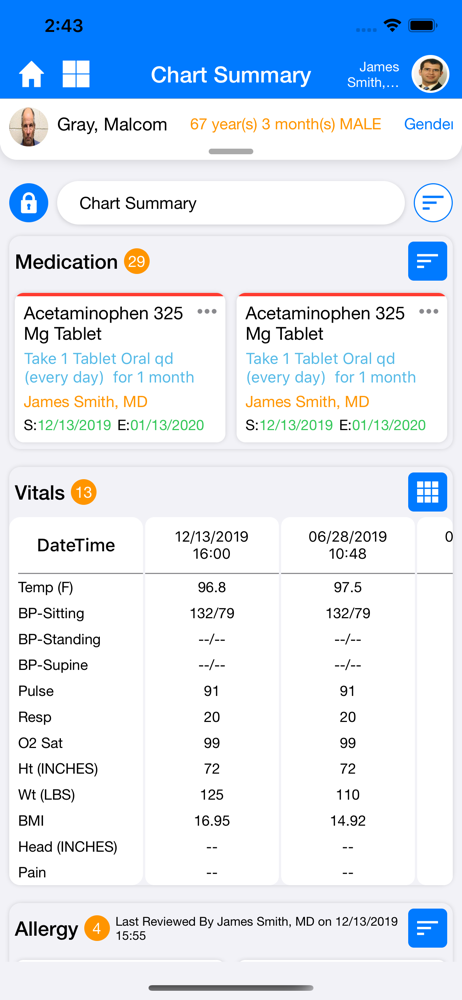Open Malcom Gray's patient photo

pos(29,126)
